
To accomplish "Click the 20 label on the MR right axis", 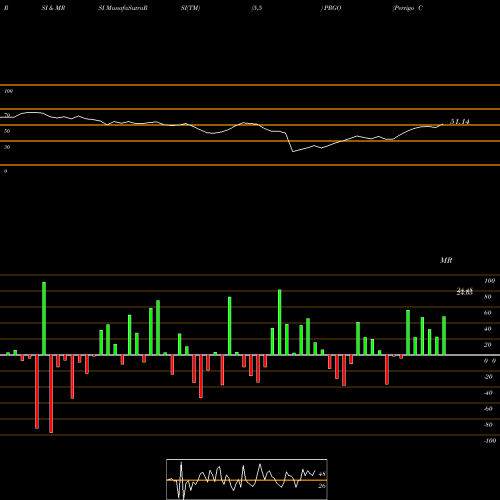I will (488, 345).
